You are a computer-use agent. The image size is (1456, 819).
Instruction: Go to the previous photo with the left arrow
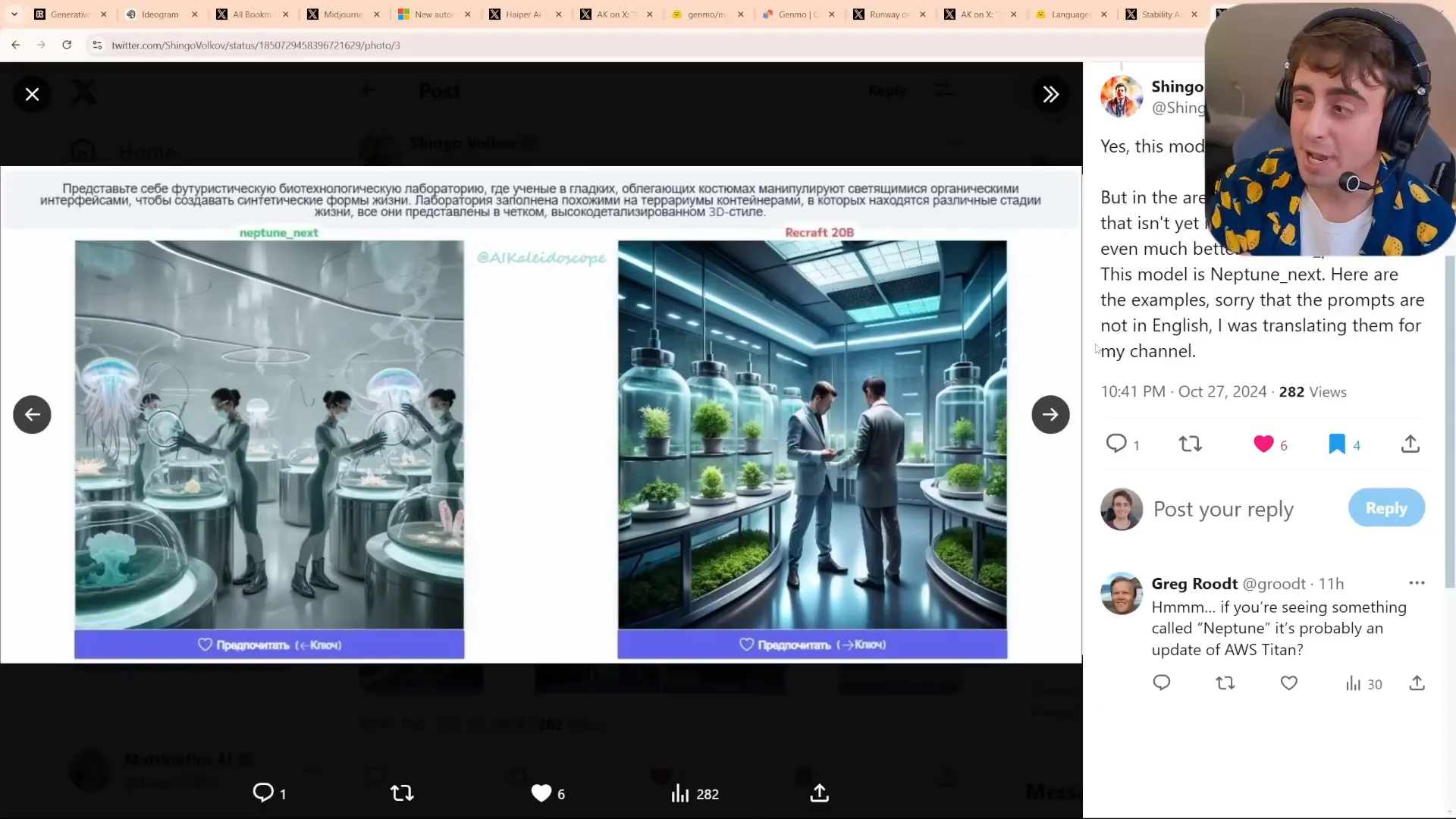(32, 414)
